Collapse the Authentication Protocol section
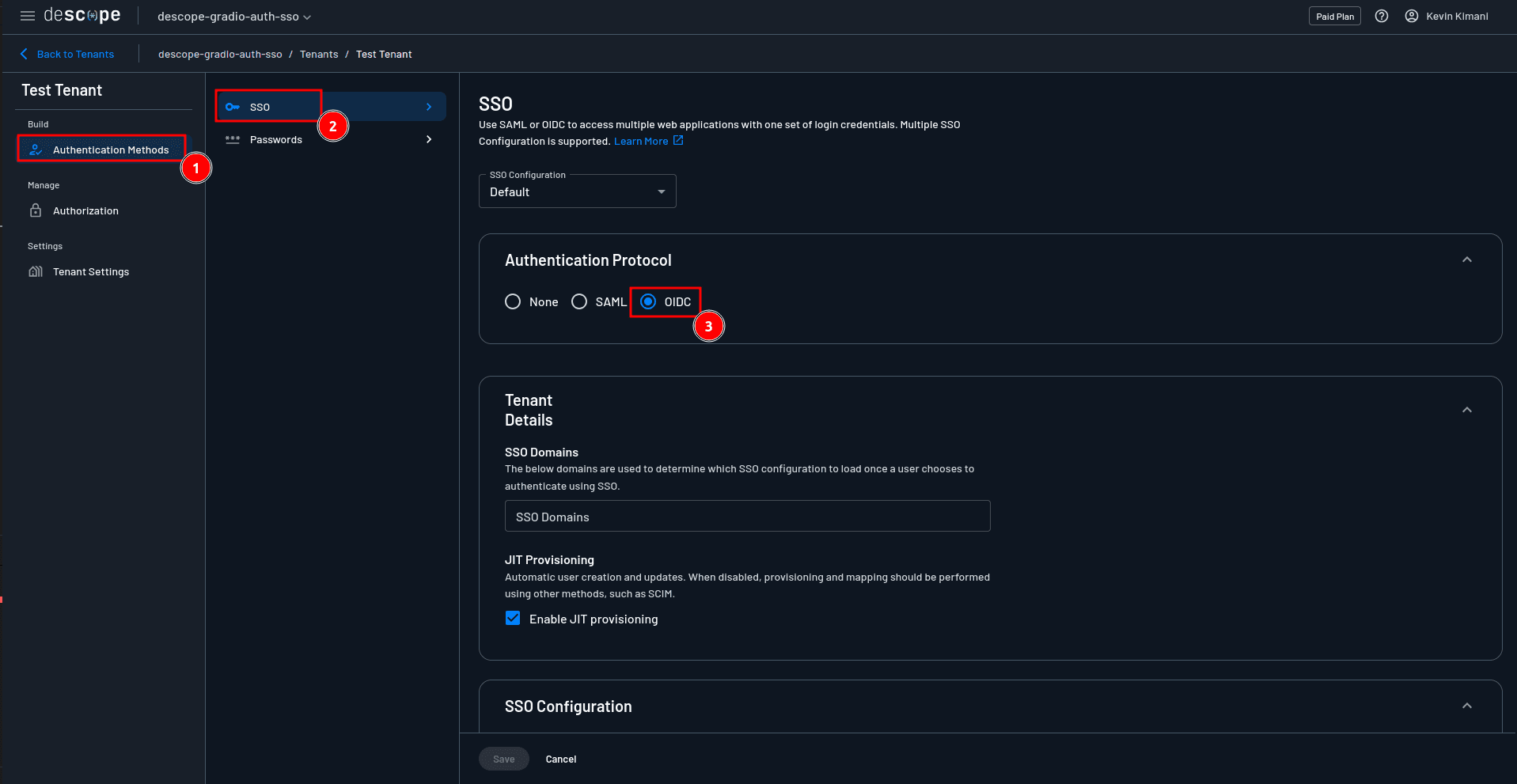This screenshot has height=784, width=1517. coord(1466,259)
